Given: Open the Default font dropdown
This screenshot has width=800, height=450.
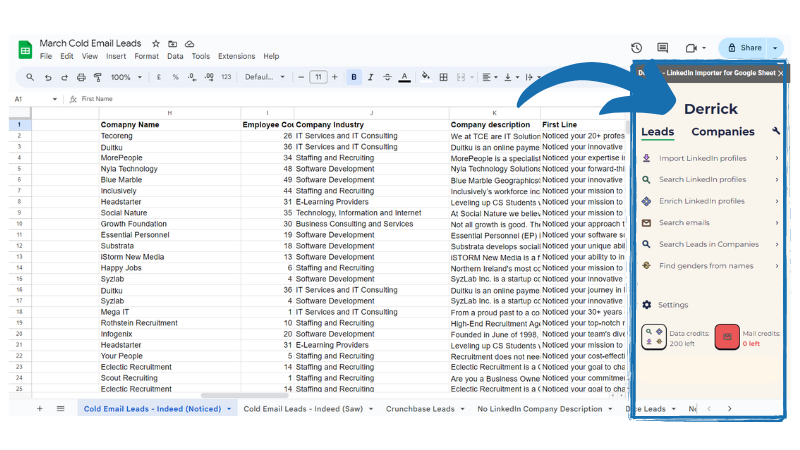Looking at the screenshot, I should (264, 78).
